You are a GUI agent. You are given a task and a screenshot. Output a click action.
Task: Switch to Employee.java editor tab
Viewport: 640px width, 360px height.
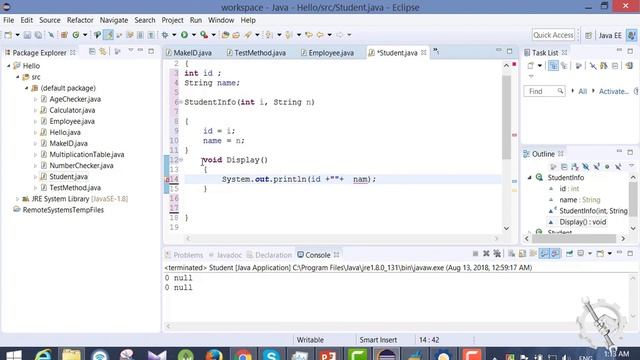coord(327,53)
